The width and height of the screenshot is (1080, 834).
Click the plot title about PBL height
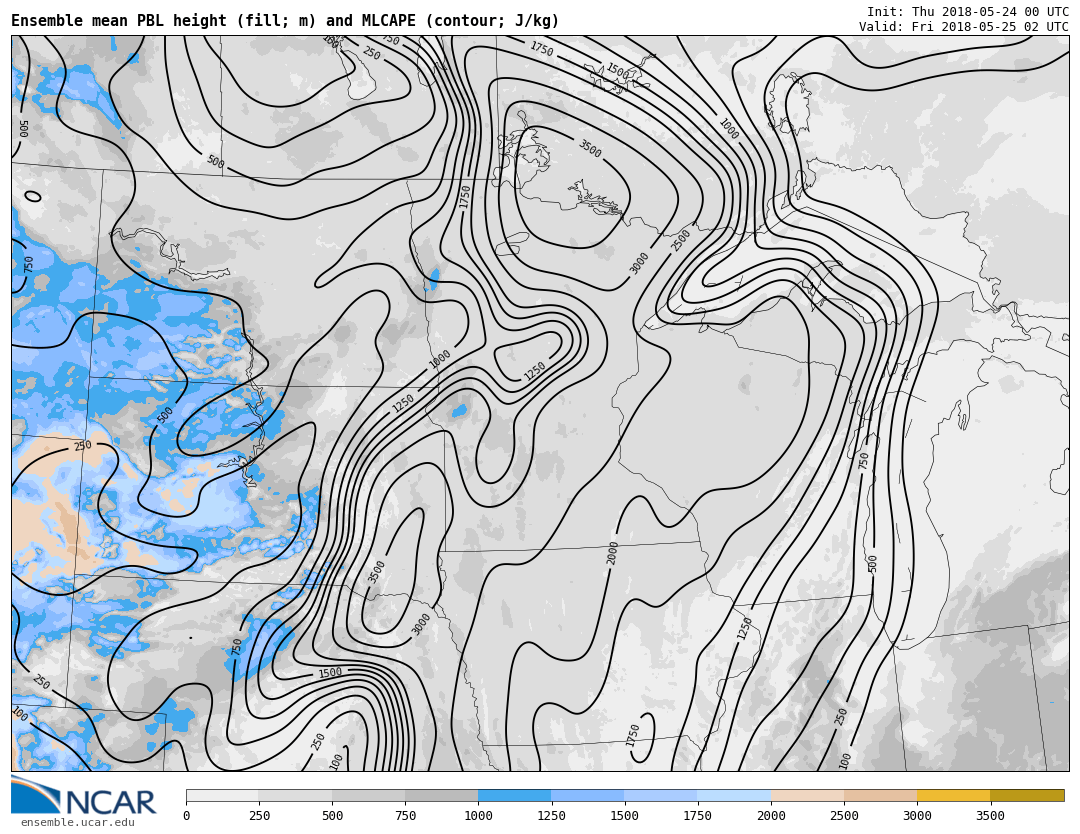coord(285,21)
